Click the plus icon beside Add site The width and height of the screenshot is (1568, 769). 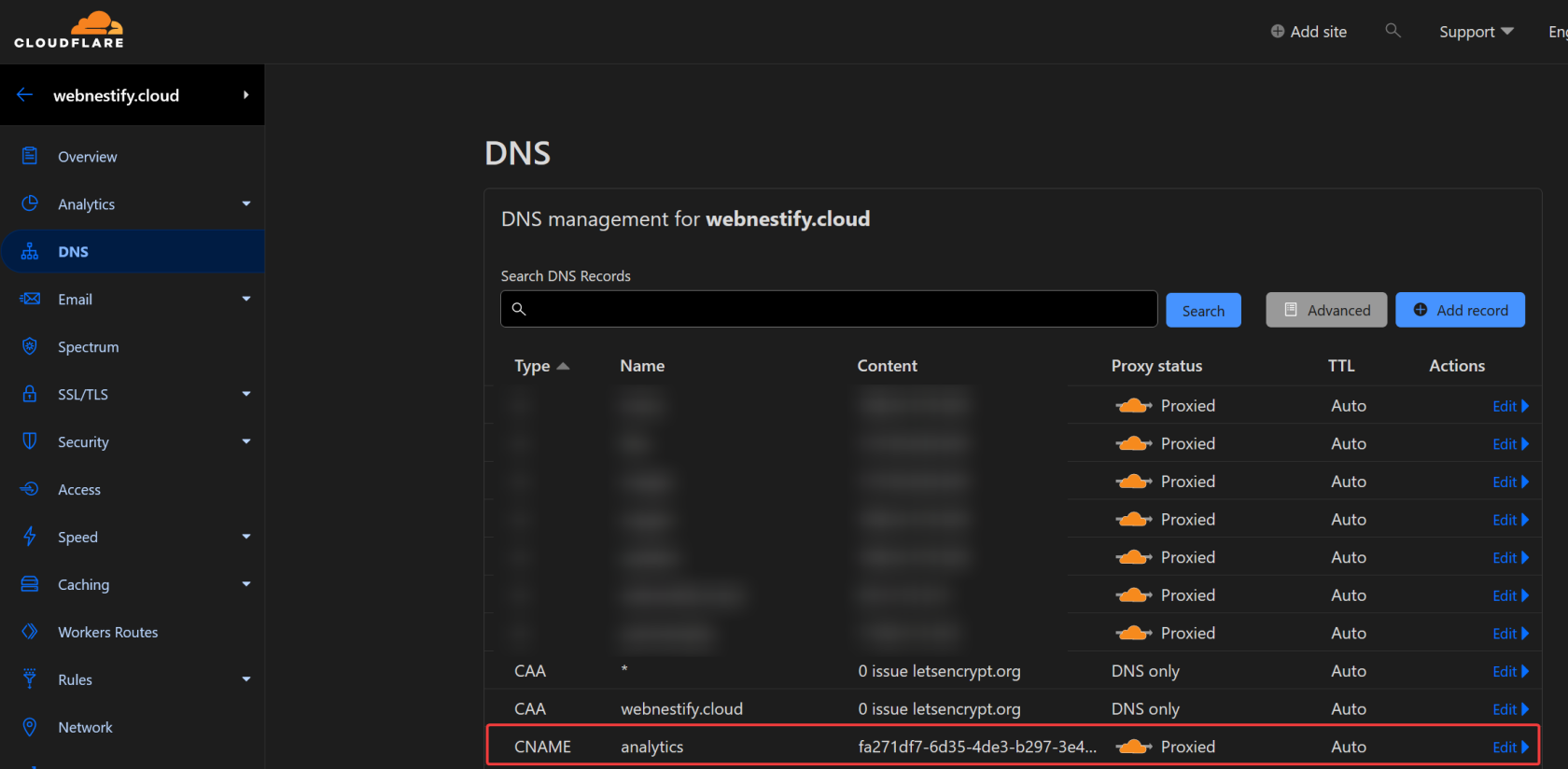tap(1278, 31)
